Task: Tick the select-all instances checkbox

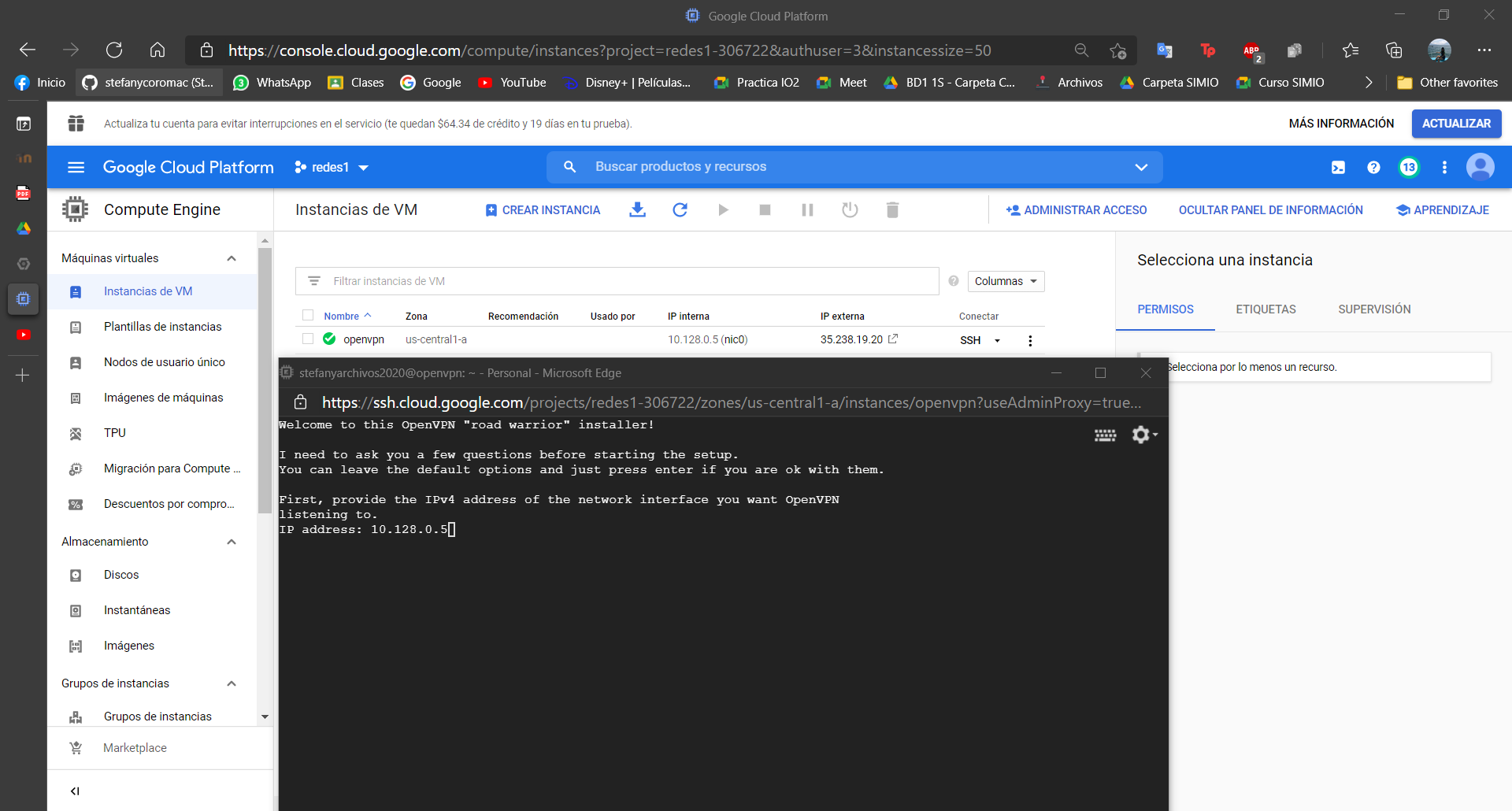Action: (308, 316)
